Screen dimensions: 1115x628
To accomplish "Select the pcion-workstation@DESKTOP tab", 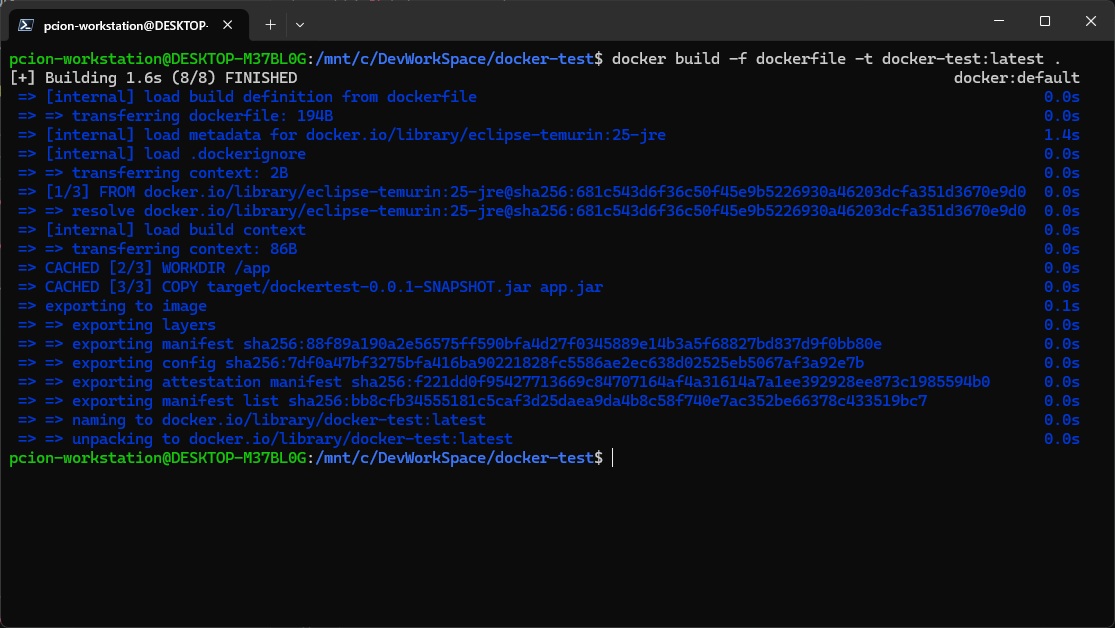I will tap(129, 26).
